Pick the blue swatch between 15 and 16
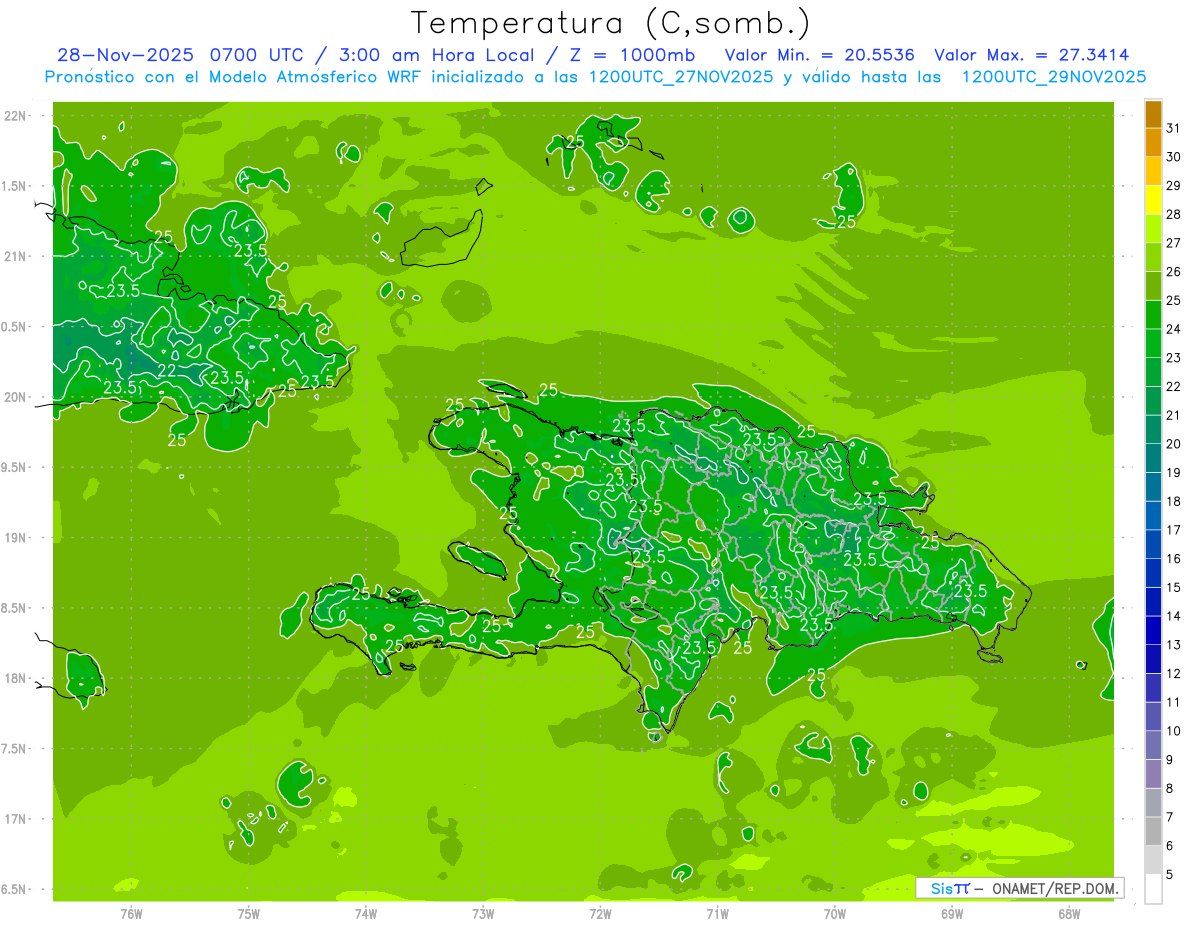Image resolution: width=1200 pixels, height=927 pixels. (1153, 573)
